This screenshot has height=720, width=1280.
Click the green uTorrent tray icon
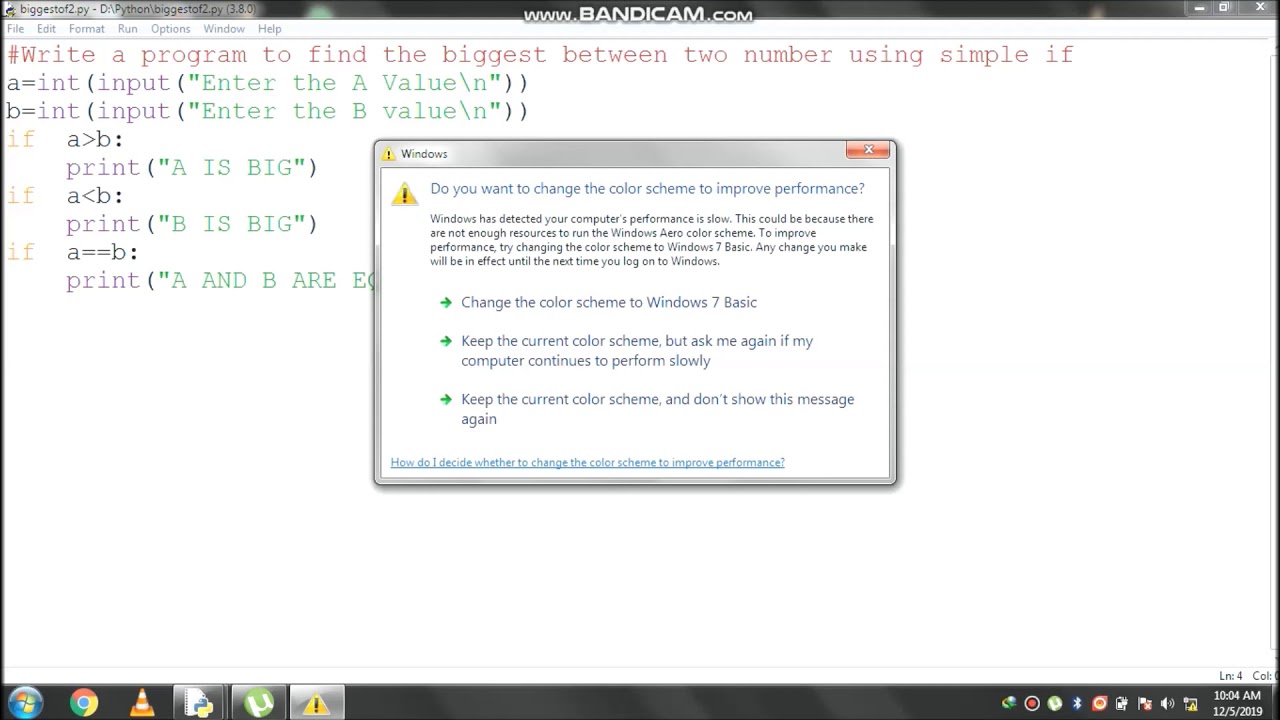click(1055, 703)
